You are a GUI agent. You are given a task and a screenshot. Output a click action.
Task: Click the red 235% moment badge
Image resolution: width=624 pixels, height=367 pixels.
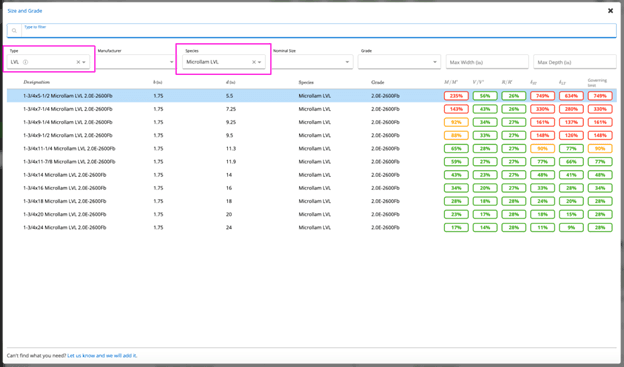(x=456, y=96)
